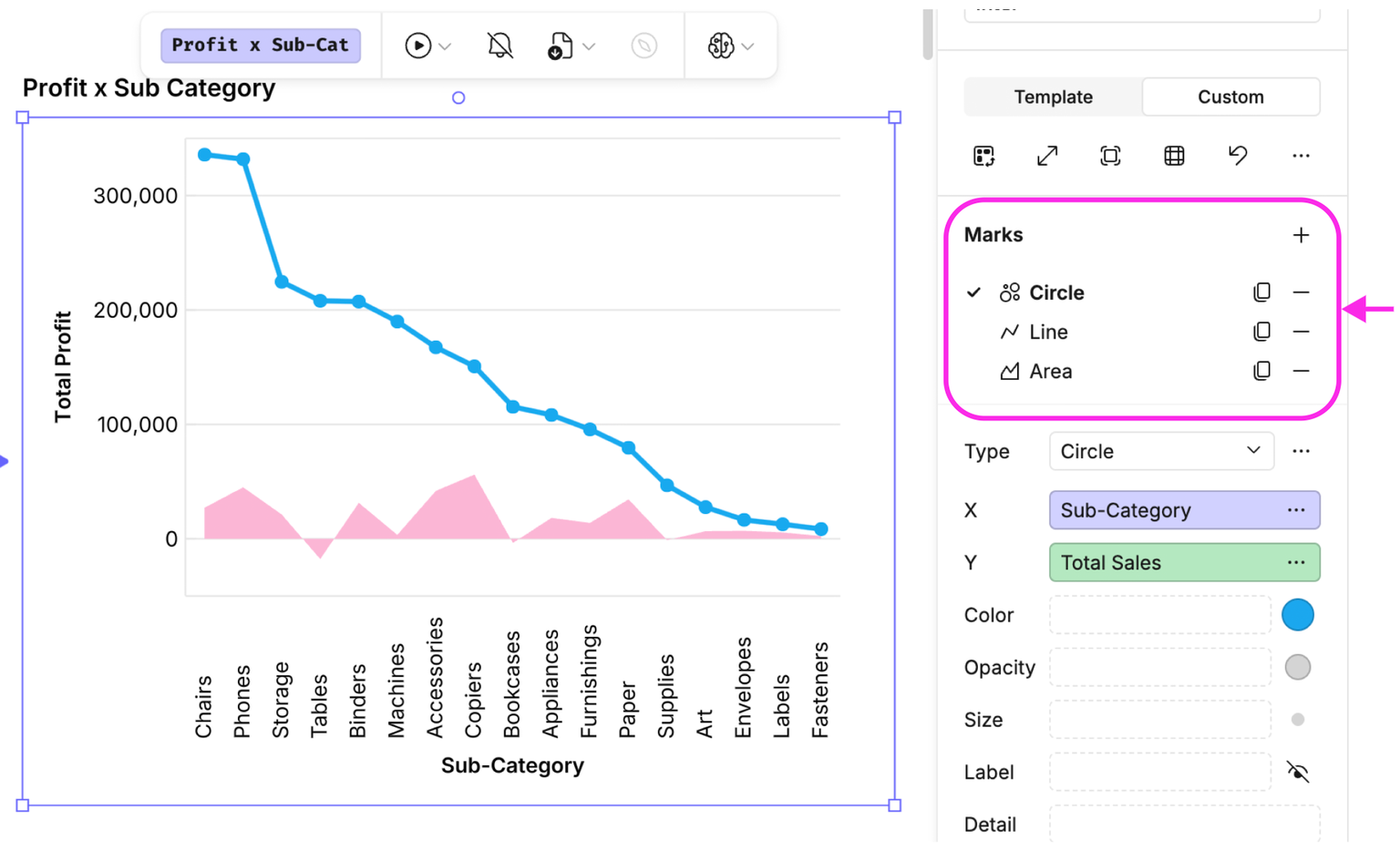This screenshot has height=851, width=1400.
Task: Click the run play button in toolbar
Action: coord(417,46)
